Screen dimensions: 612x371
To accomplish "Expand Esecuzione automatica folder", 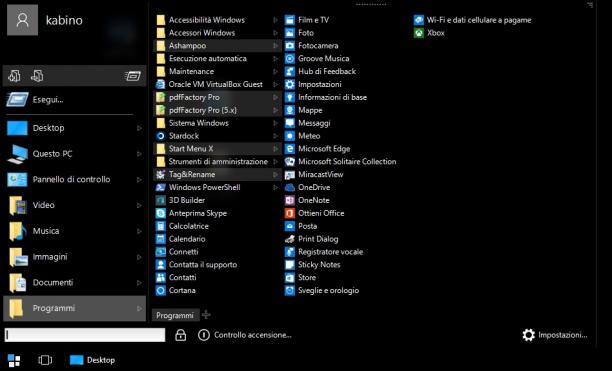I will click(x=217, y=59).
